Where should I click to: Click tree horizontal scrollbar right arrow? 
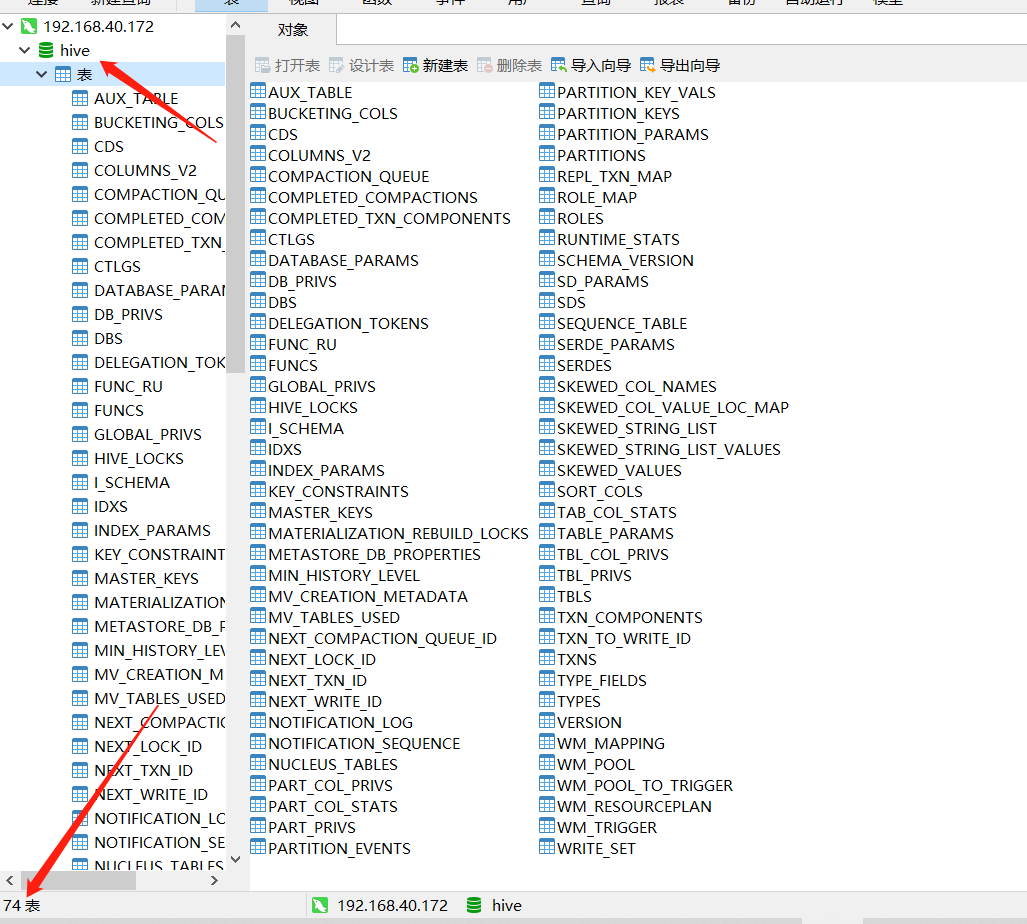(x=214, y=881)
